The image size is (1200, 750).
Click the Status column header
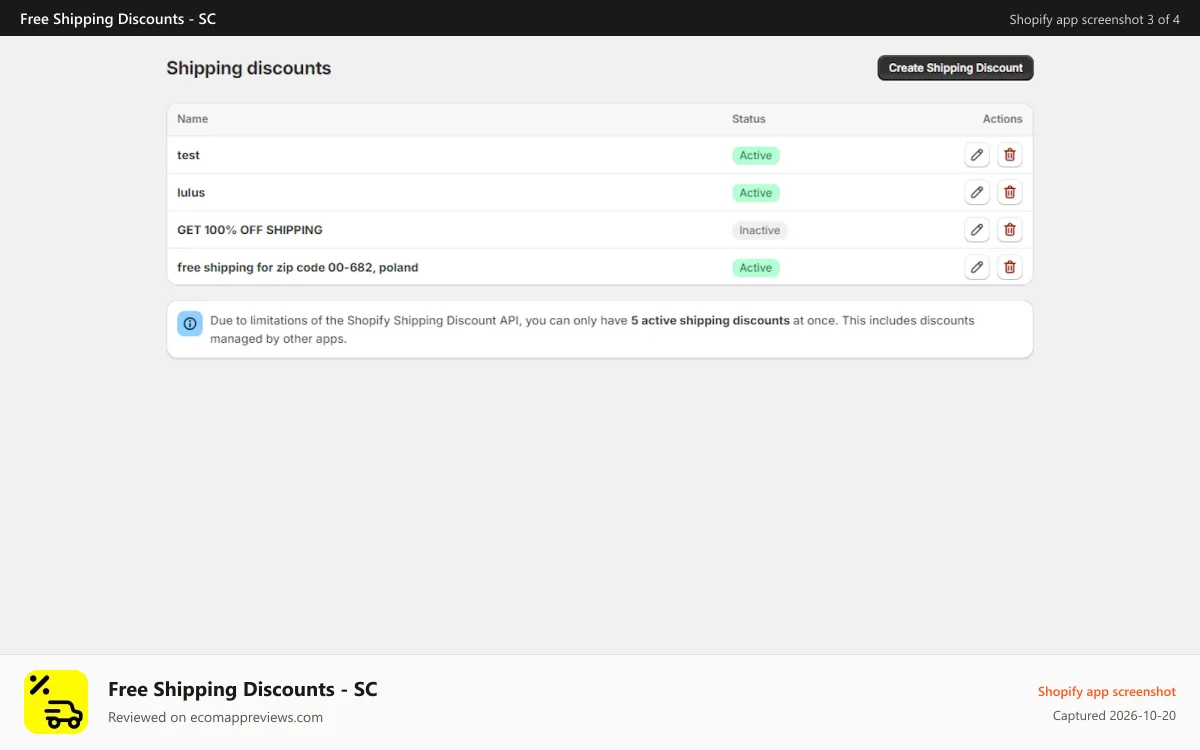[749, 119]
